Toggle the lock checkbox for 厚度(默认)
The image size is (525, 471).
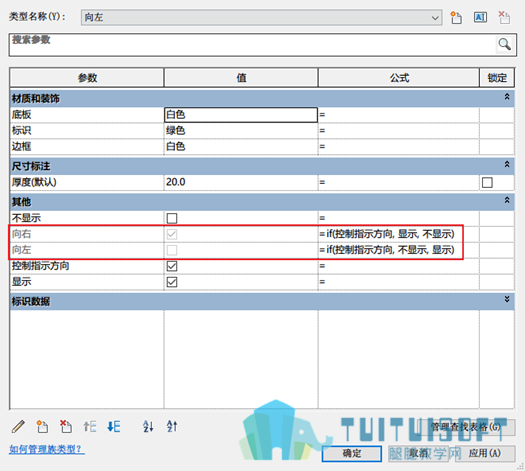click(x=487, y=182)
